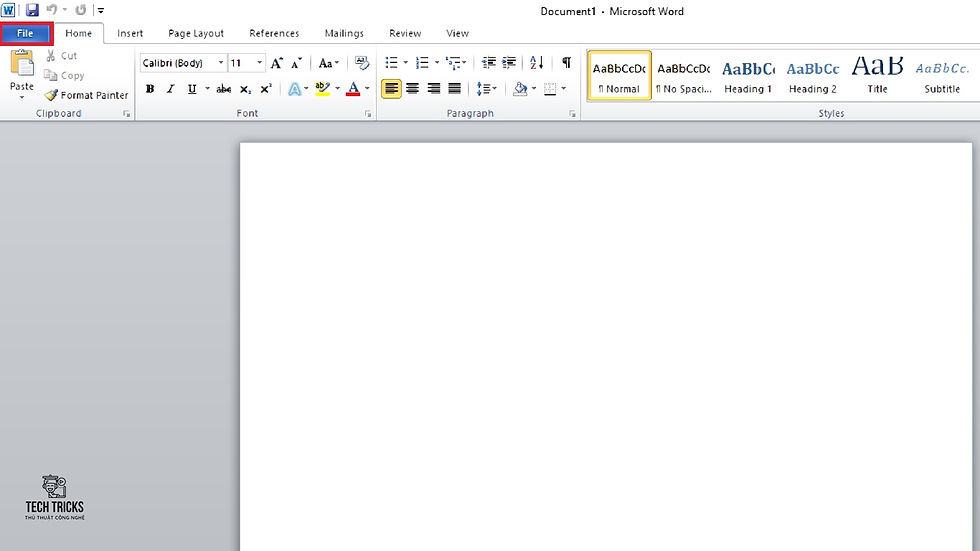Open the View tab
Screen dimensions: 980x551
(x=458, y=34)
